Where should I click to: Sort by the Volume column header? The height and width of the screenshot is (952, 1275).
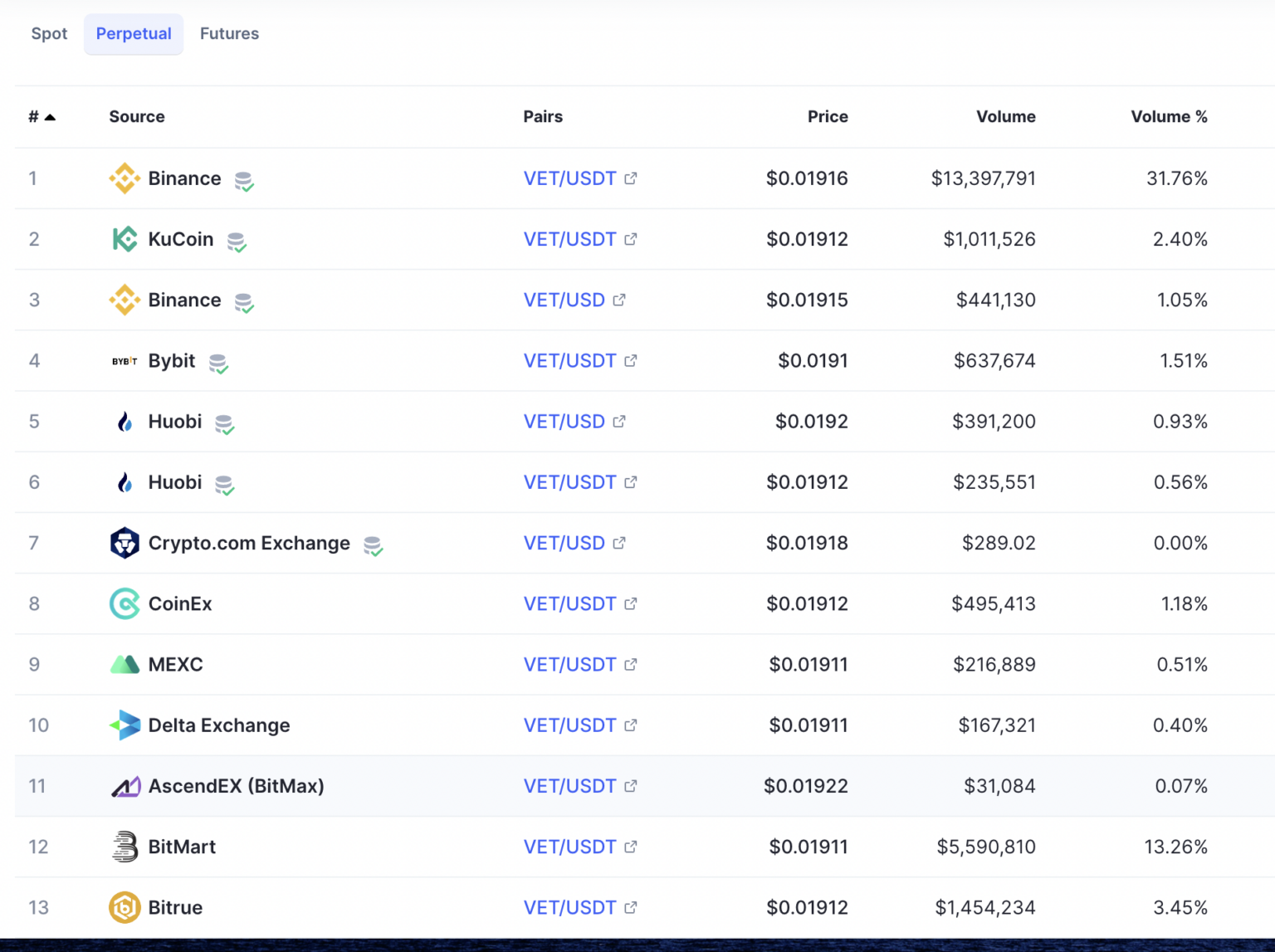[x=1005, y=117]
